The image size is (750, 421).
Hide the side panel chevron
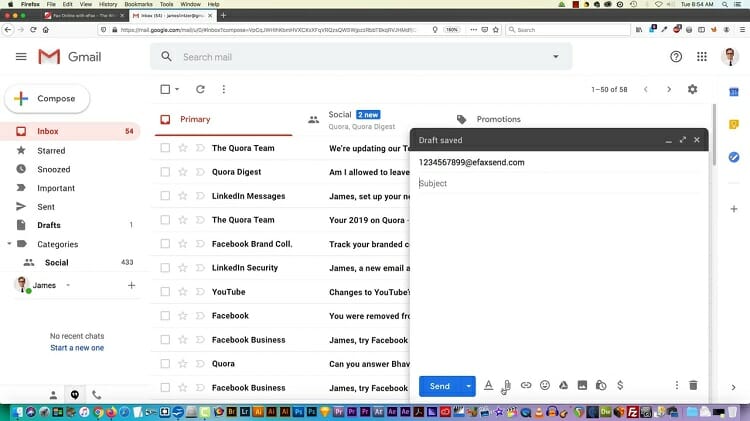pyautogui.click(x=733, y=388)
